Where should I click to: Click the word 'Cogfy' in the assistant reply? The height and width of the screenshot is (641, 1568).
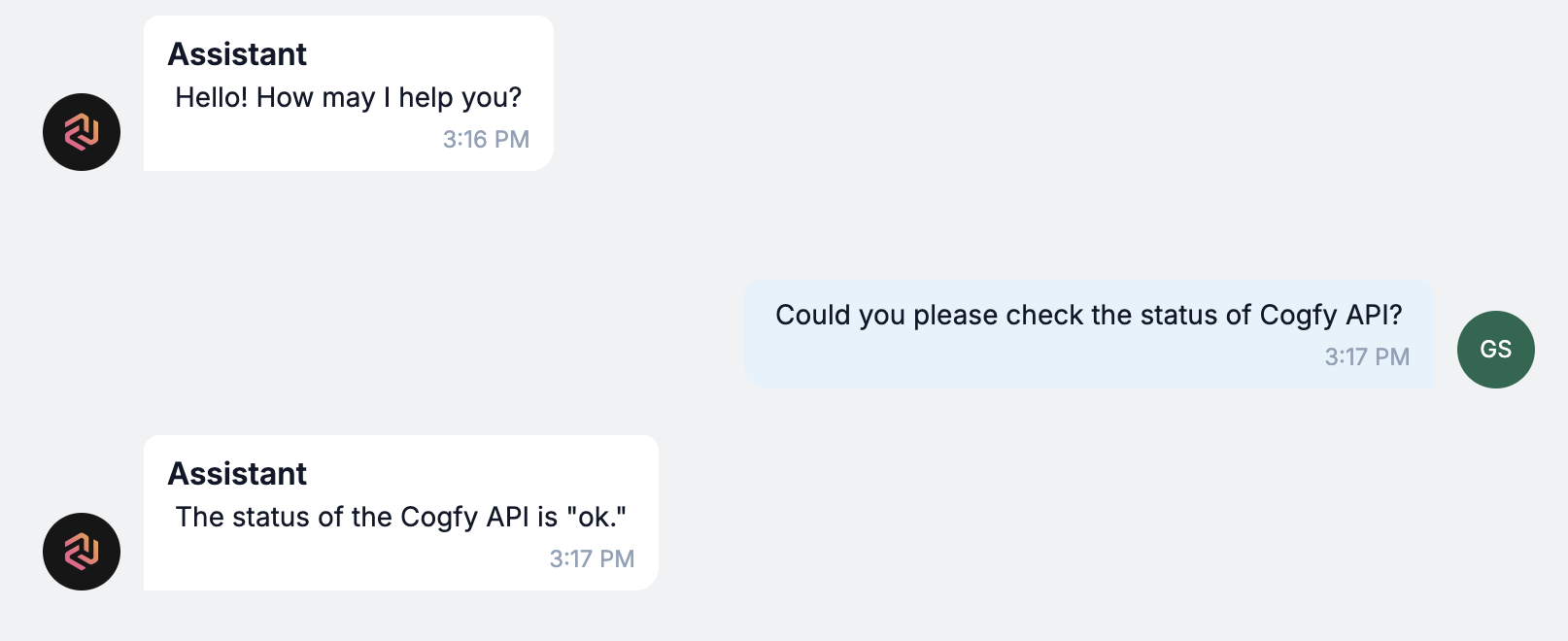(439, 518)
